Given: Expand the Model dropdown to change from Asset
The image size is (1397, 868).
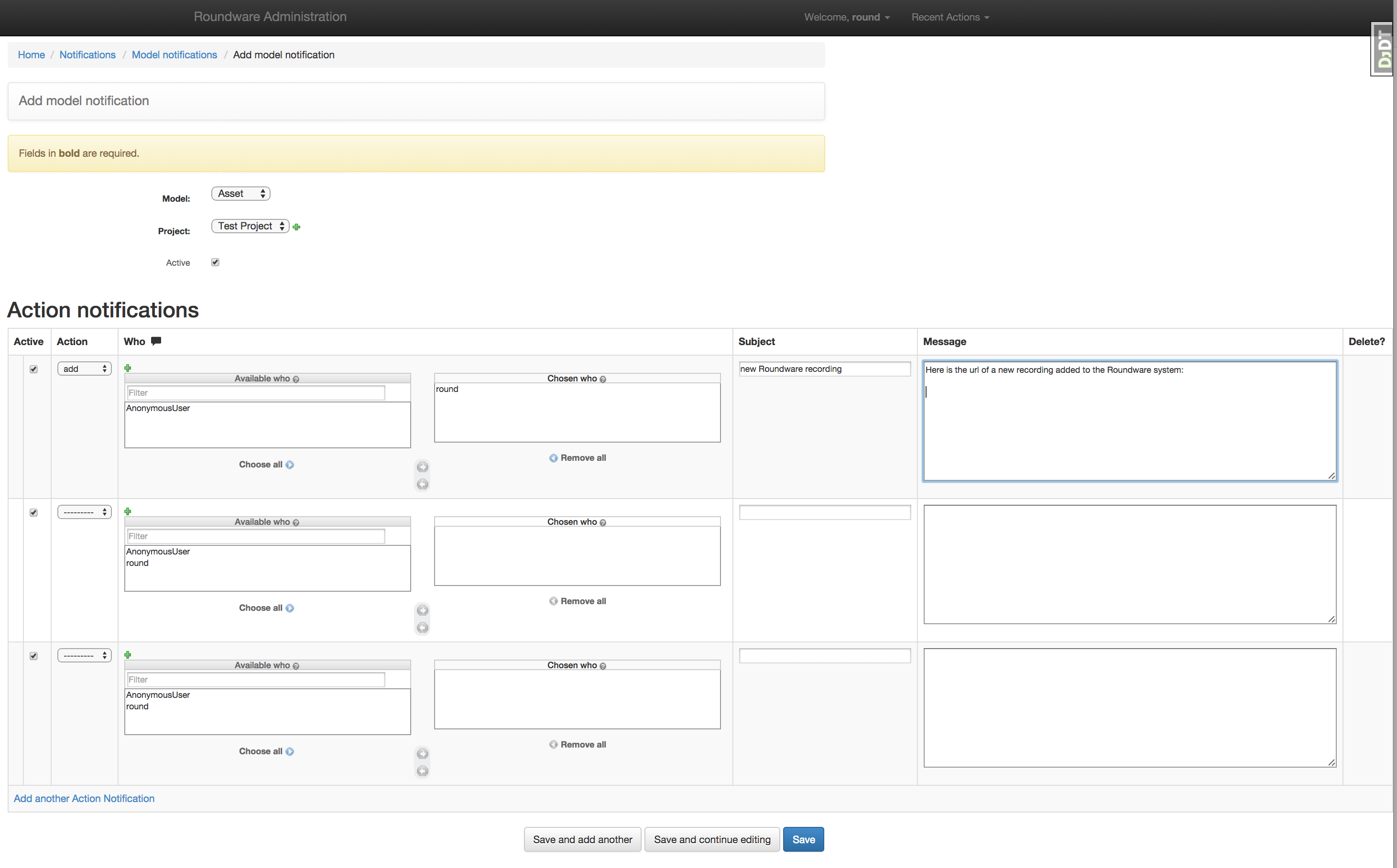Looking at the screenshot, I should (x=240, y=193).
